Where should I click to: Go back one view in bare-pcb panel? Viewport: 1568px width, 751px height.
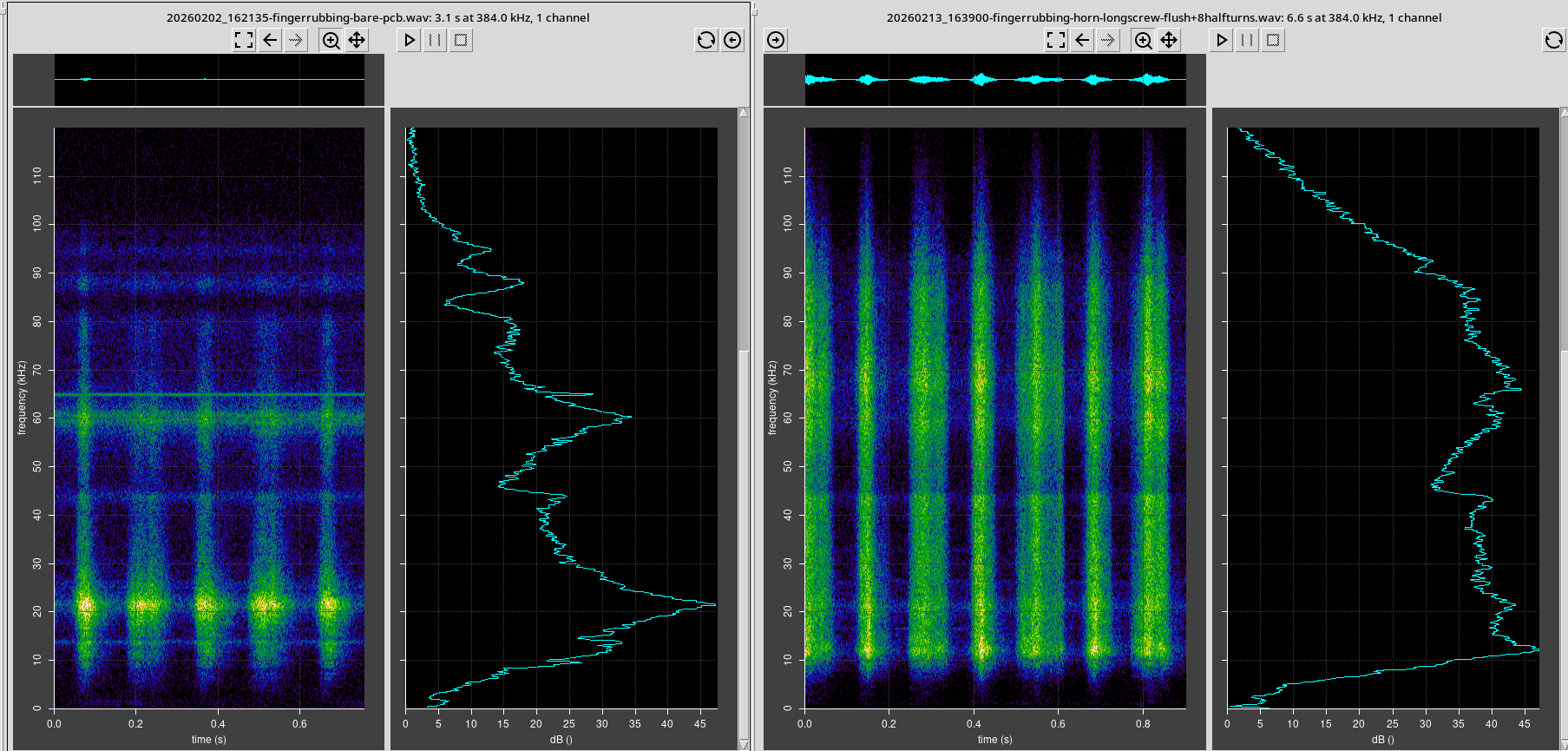(270, 40)
